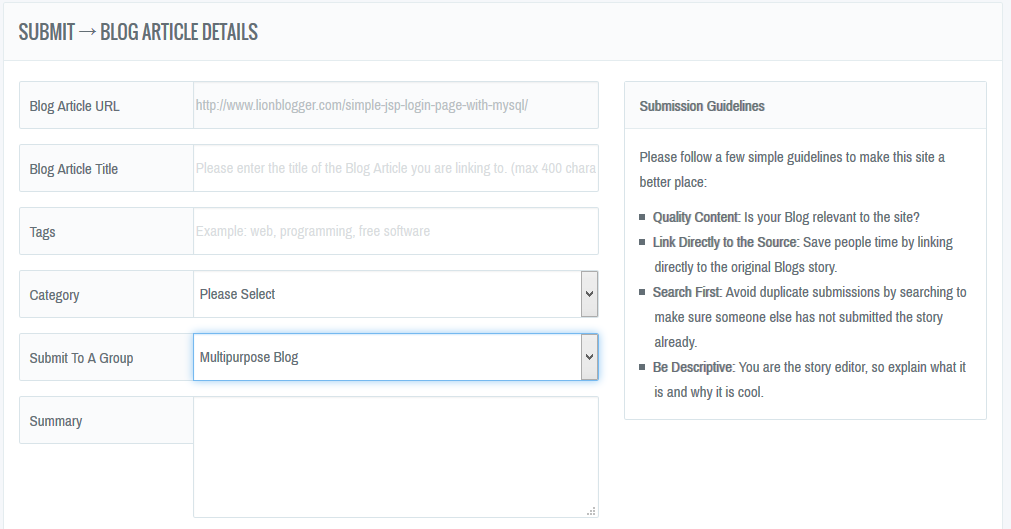Click inside the Summary text area
This screenshot has width=1011, height=529.
[395, 456]
